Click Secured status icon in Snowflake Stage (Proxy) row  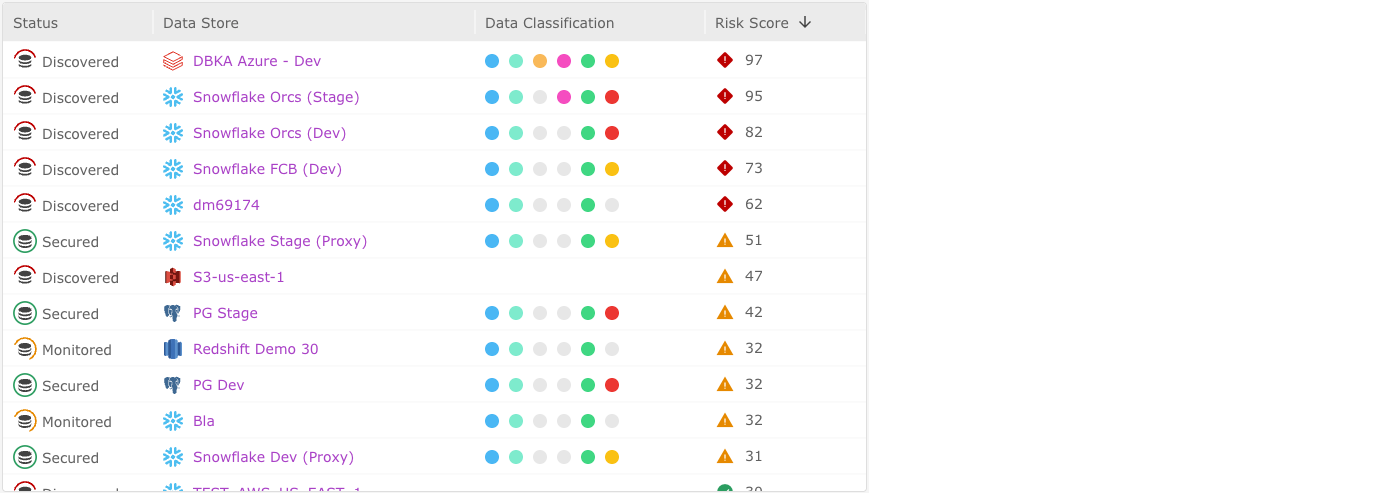[25, 241]
